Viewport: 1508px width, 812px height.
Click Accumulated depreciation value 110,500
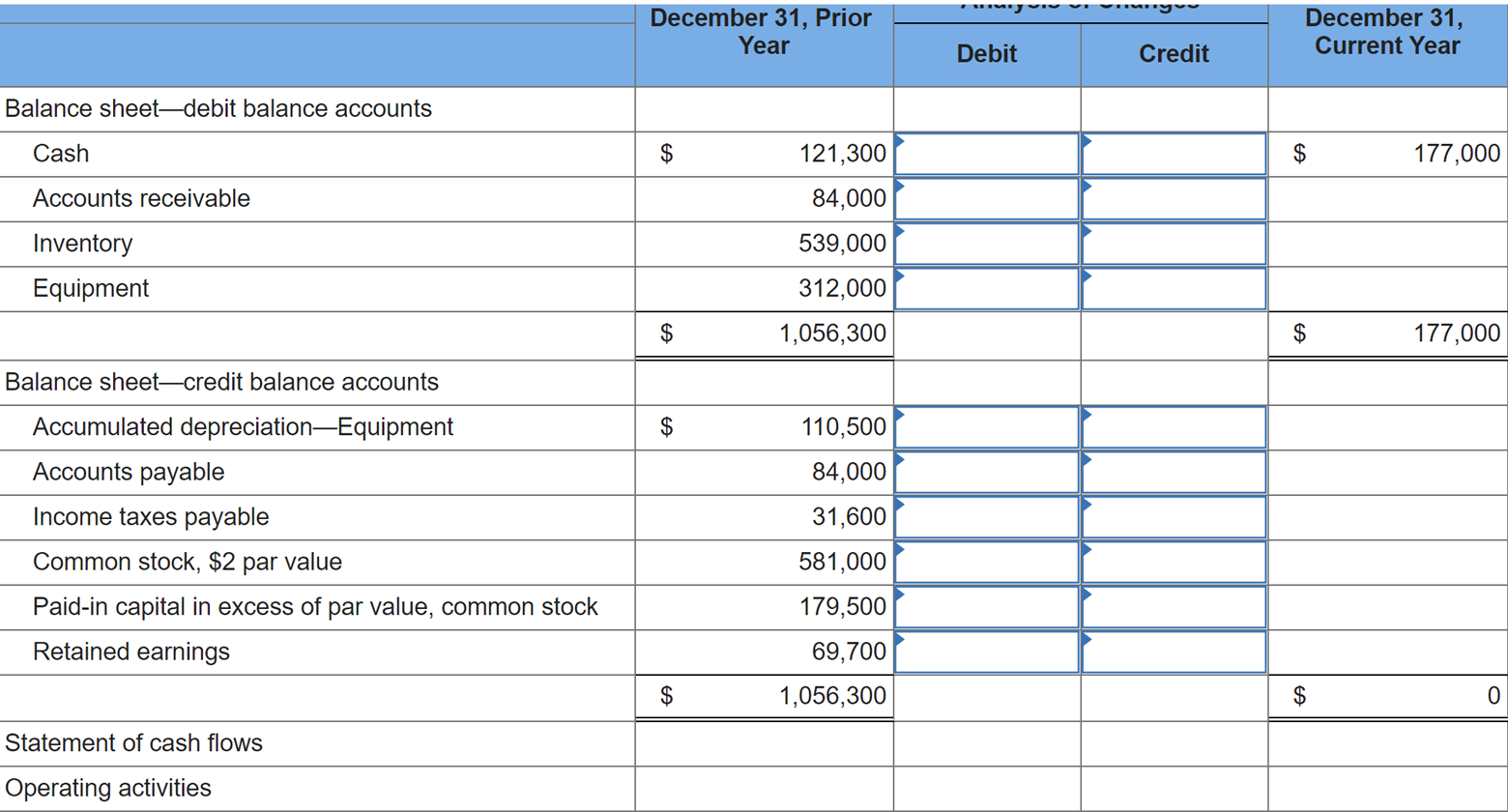(x=843, y=426)
